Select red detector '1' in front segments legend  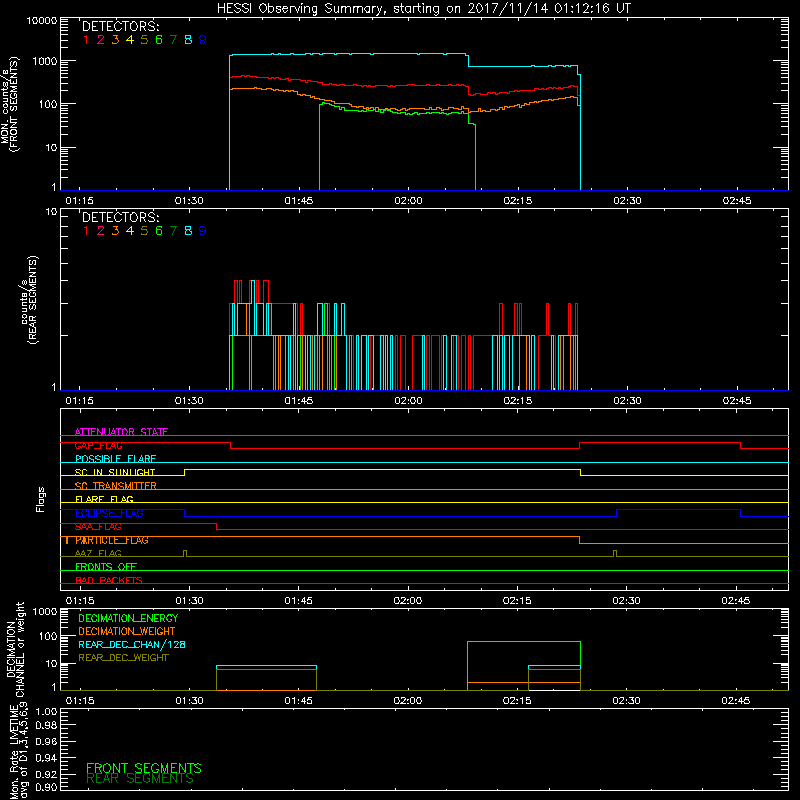pos(86,40)
